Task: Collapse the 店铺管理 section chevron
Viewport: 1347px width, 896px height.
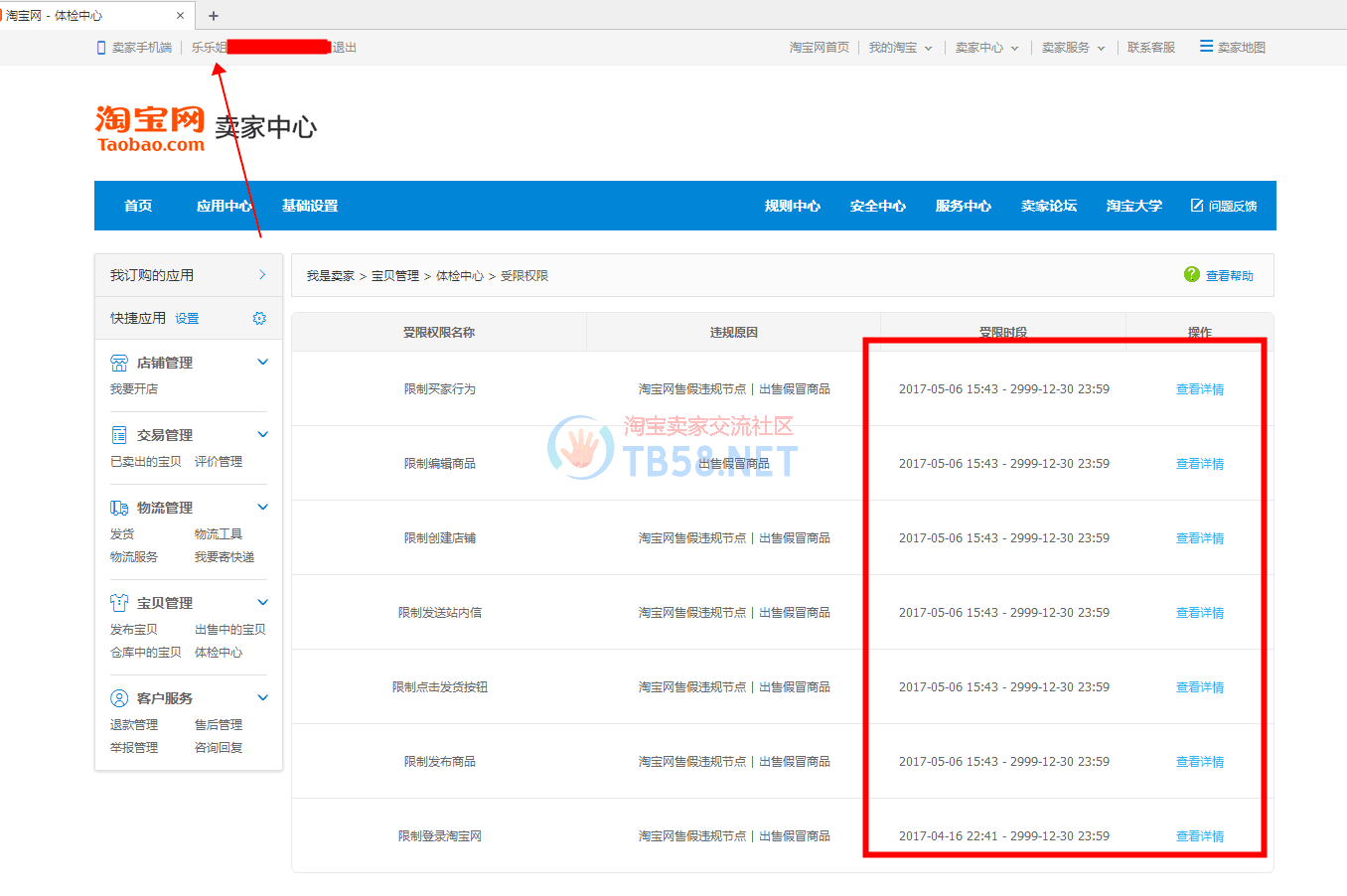Action: pos(263,362)
